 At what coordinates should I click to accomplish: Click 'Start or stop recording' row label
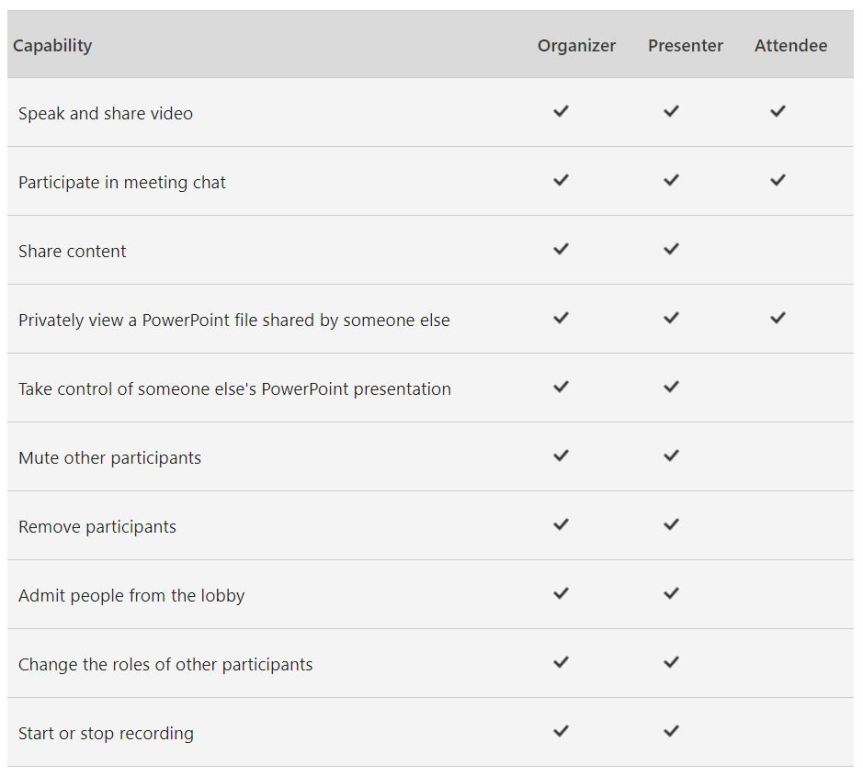pyautogui.click(x=105, y=734)
